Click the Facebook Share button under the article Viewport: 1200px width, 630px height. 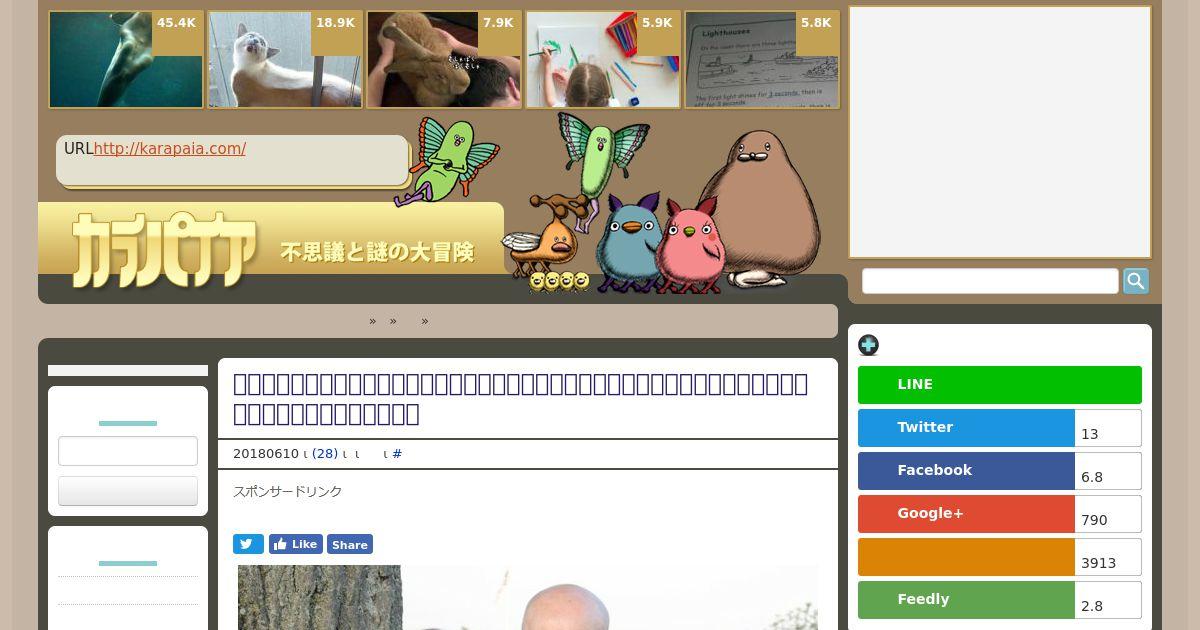tap(350, 544)
